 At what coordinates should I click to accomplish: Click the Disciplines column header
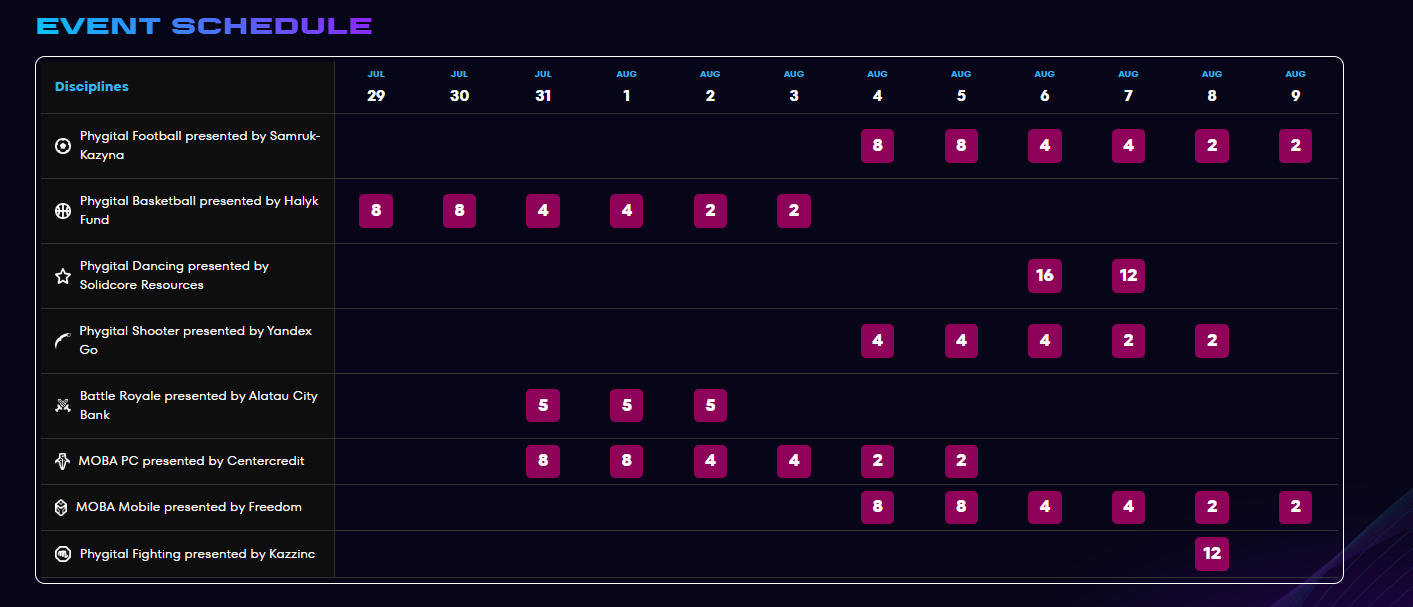92,87
